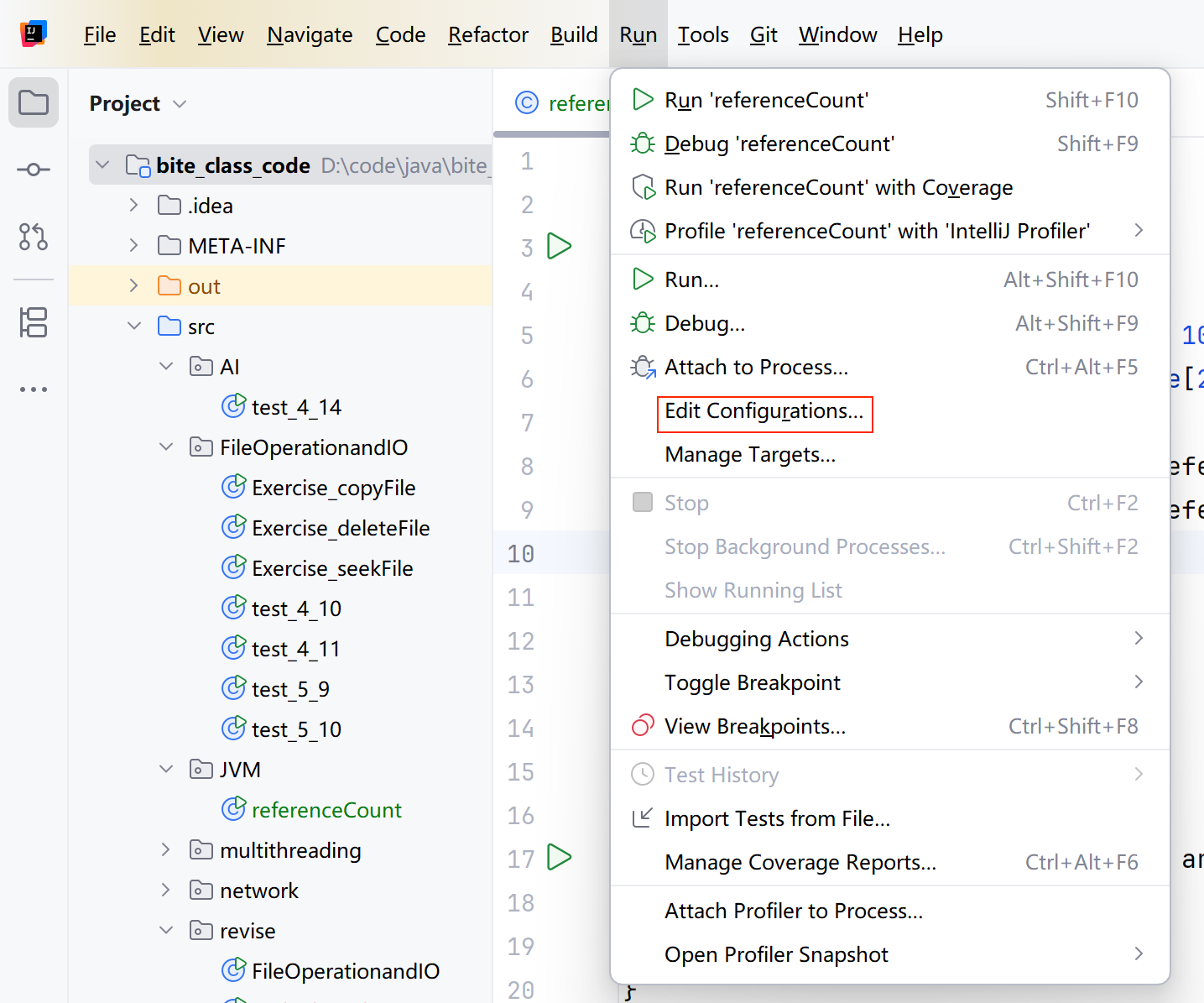This screenshot has height=1003, width=1204.
Task: Select test_5_9 file
Action: point(290,689)
